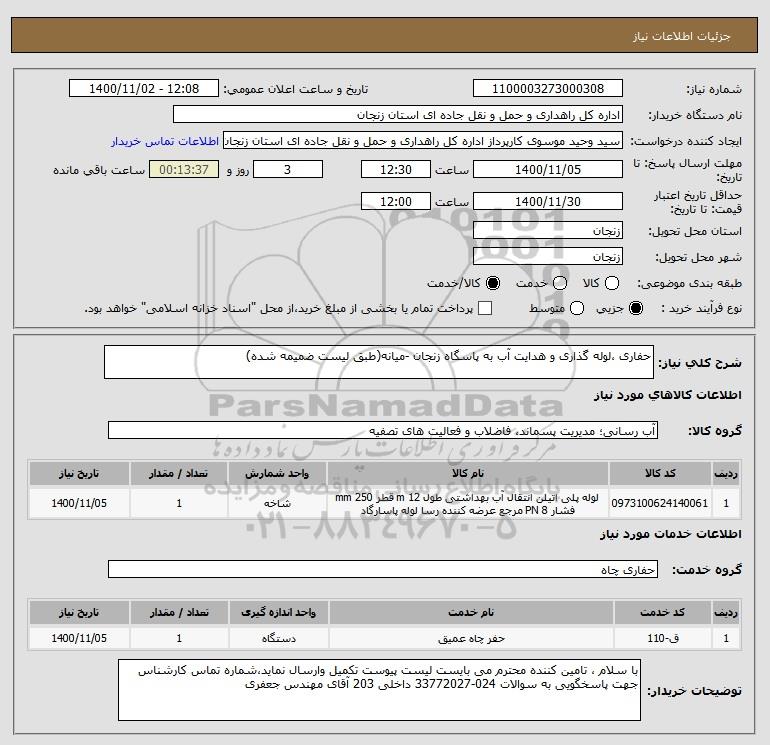Image resolution: width=770 pixels, height=745 pixels.
Task: Click the اطلاعات خدمات مورد نیاز heading
Action: 670,534
